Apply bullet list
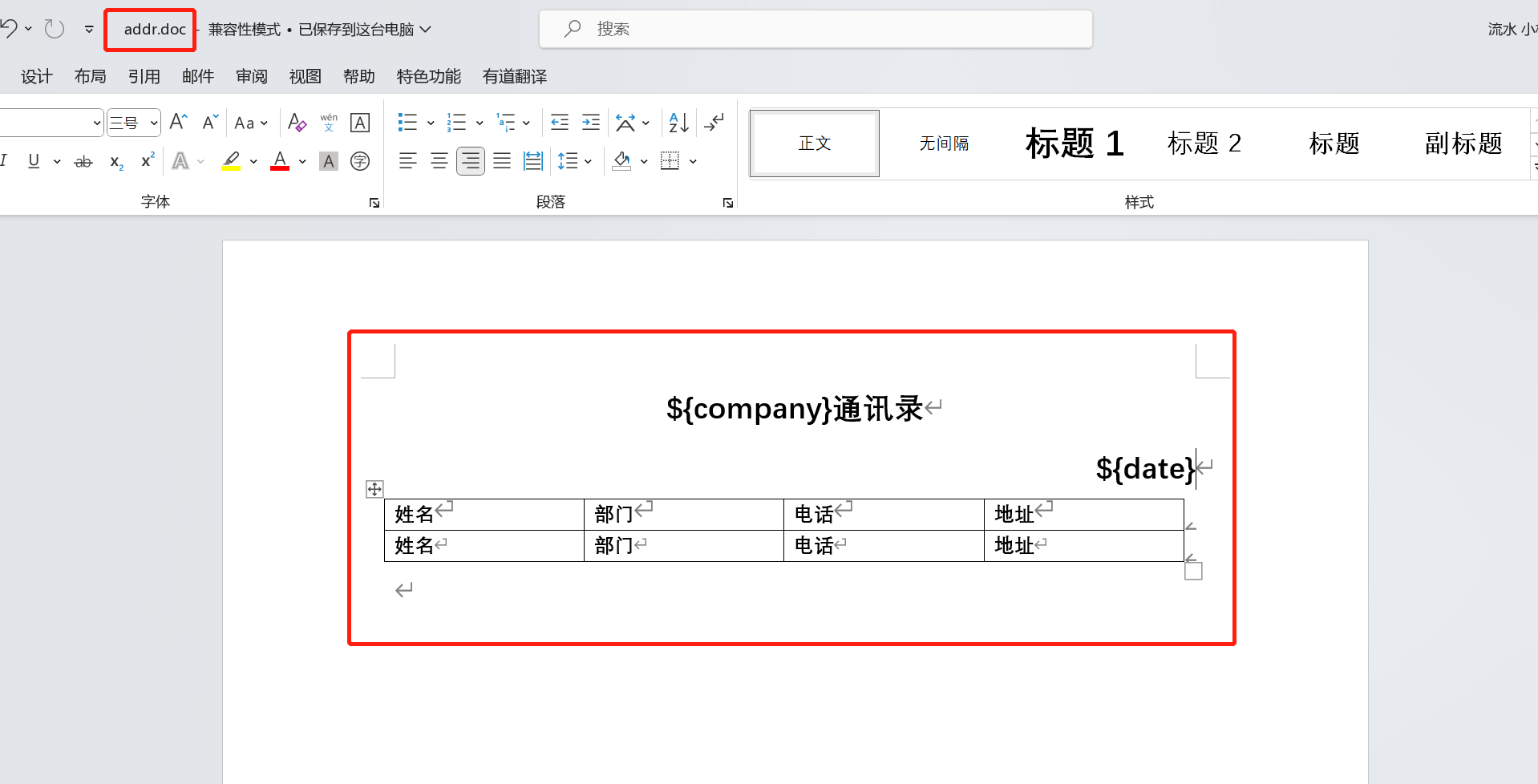The width and height of the screenshot is (1538, 784). coord(407,123)
